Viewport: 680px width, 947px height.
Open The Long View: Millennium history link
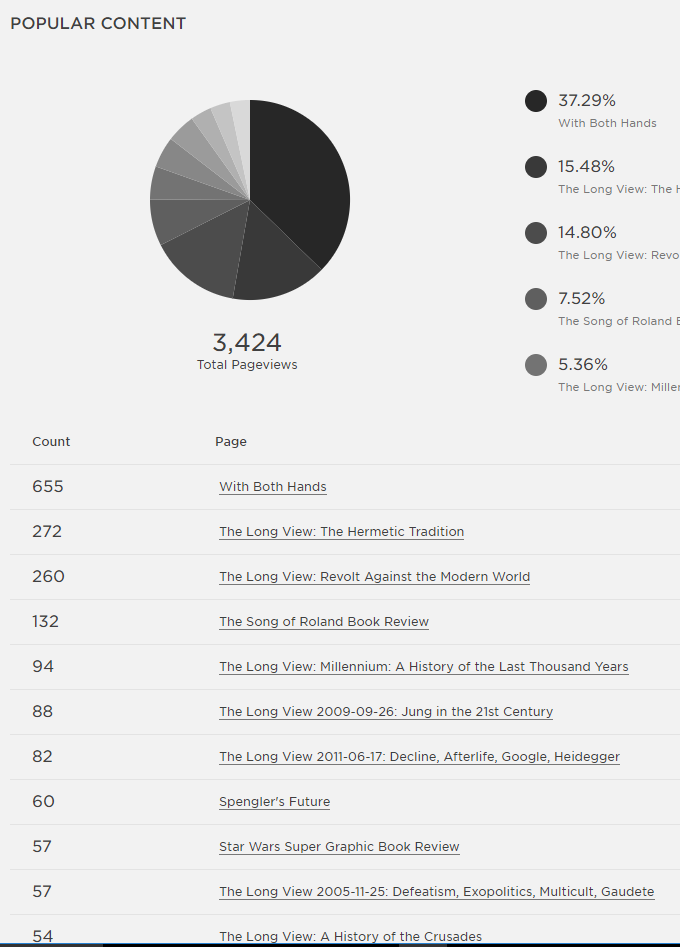point(423,666)
